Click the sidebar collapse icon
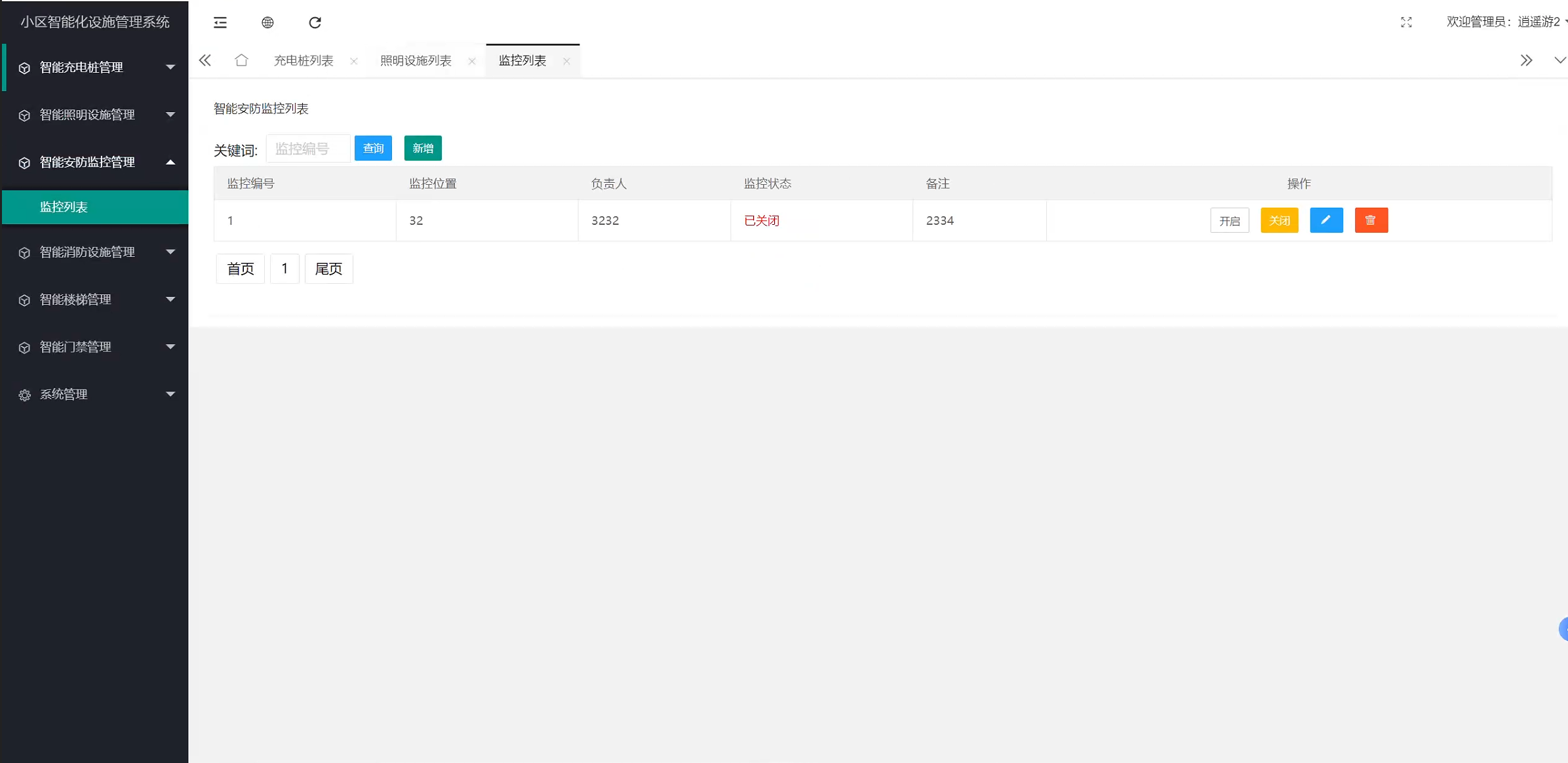Screen dimensions: 1568x763 point(220,22)
